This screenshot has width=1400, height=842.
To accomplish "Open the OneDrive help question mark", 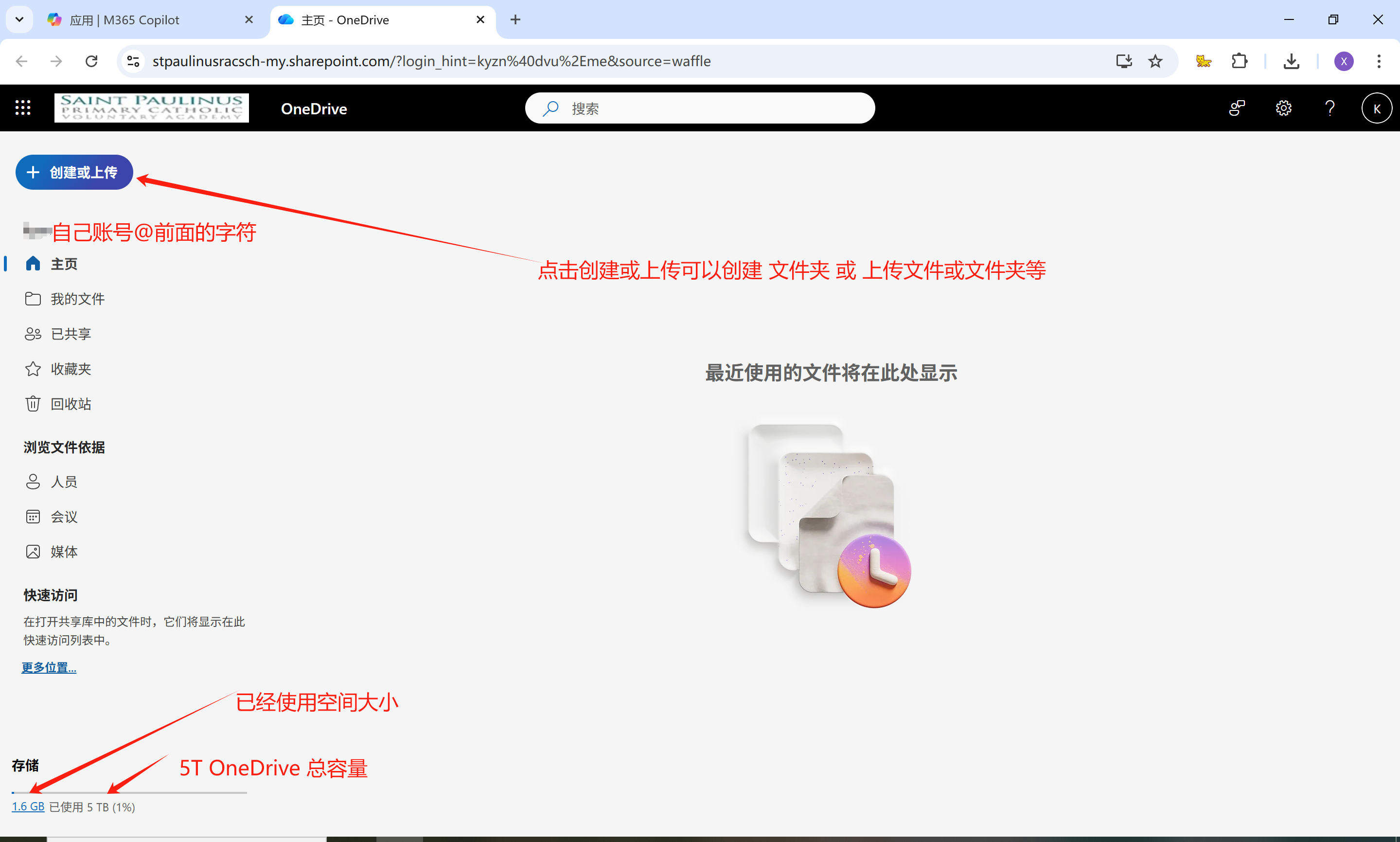I will click(x=1329, y=108).
